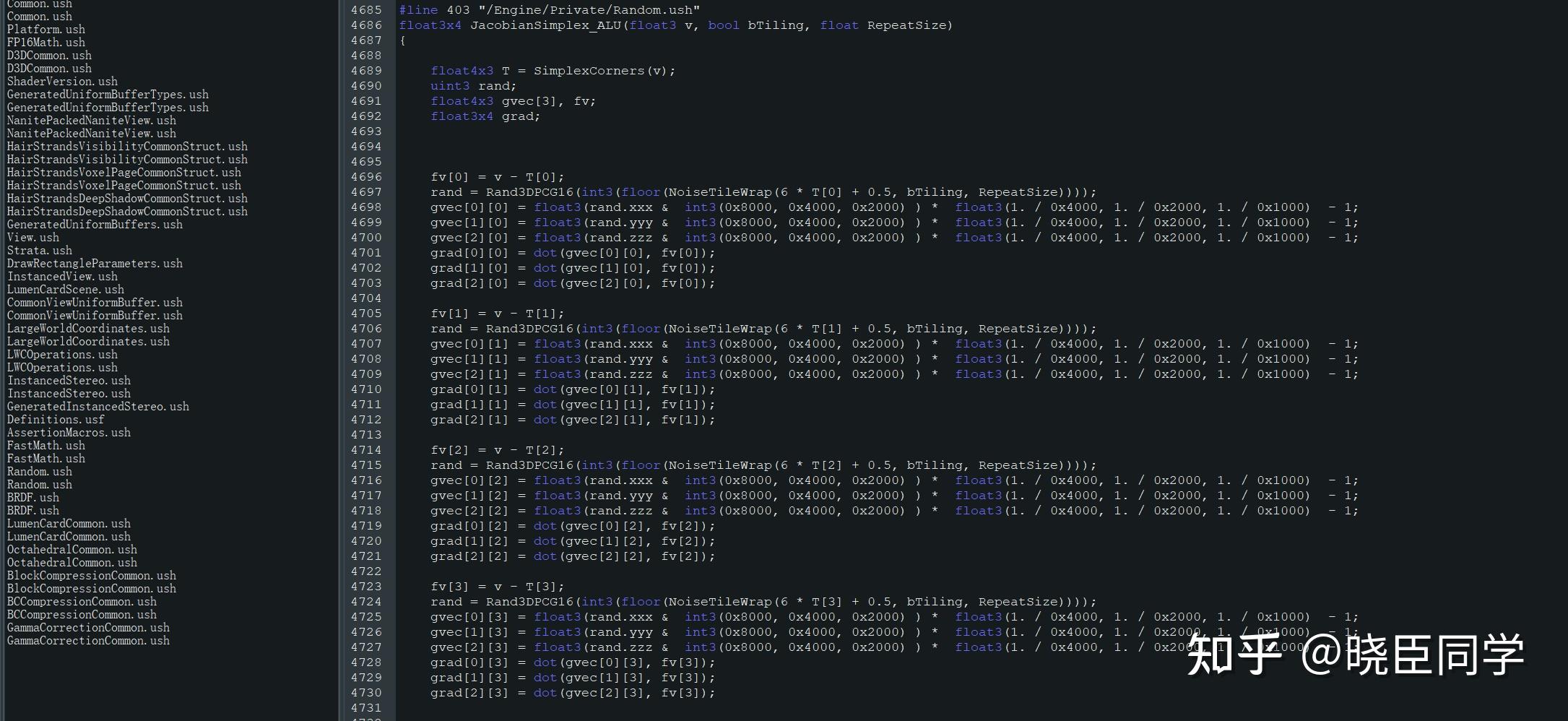Select LumenCardScene.ush entry
1568x721 pixels.
coord(66,290)
